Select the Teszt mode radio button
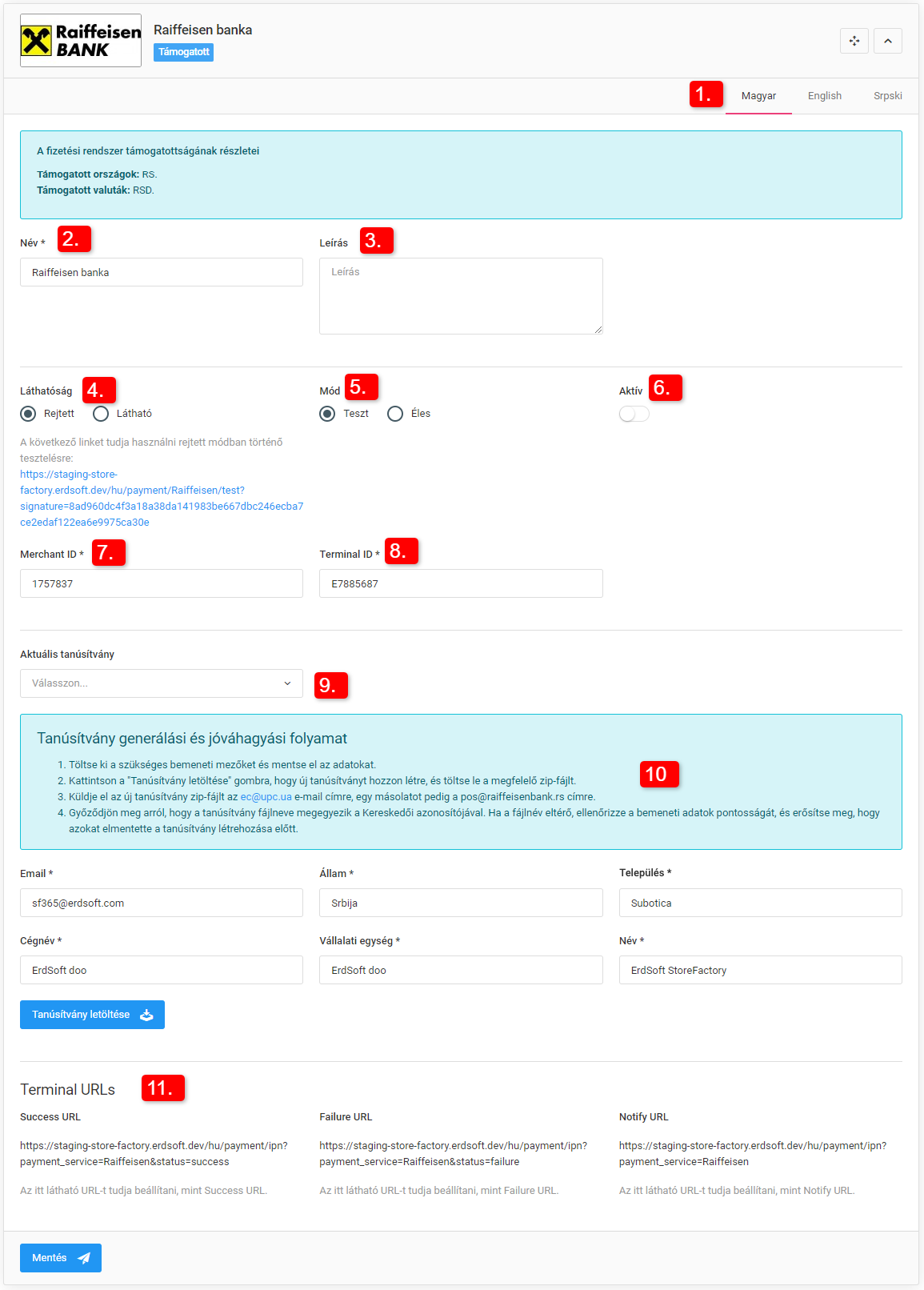Screen dimensions: 924x1290 click(x=327, y=414)
